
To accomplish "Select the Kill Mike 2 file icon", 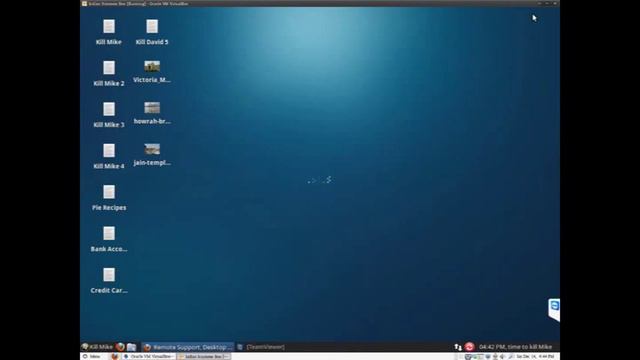I will click(109, 68).
